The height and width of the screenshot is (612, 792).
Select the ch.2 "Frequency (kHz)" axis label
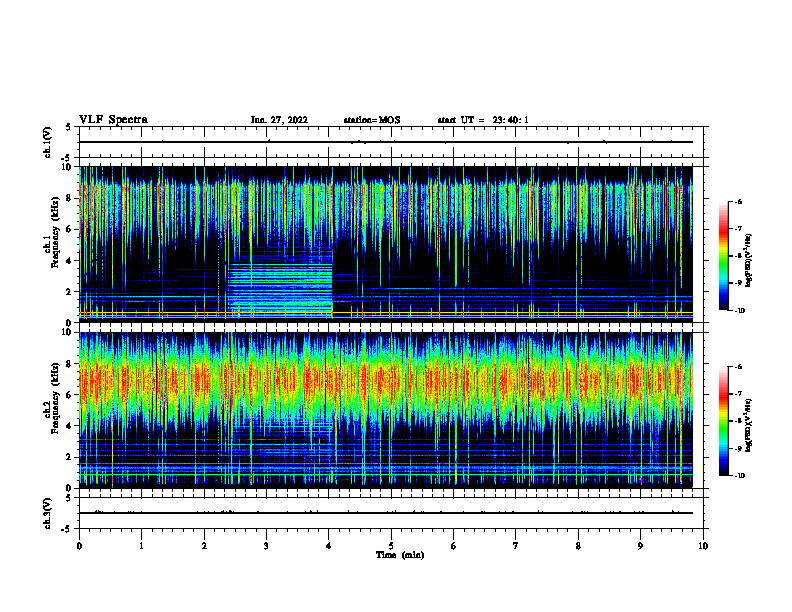click(x=56, y=398)
